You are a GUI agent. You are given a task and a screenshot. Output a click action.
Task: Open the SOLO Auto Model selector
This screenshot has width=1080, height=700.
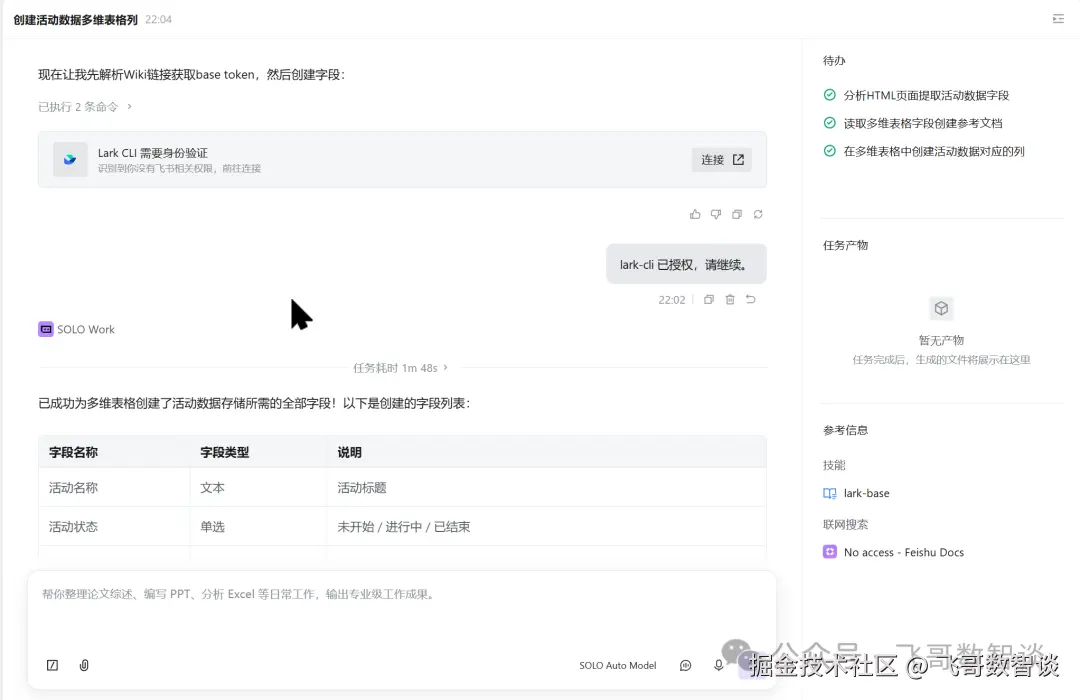pyautogui.click(x=618, y=666)
